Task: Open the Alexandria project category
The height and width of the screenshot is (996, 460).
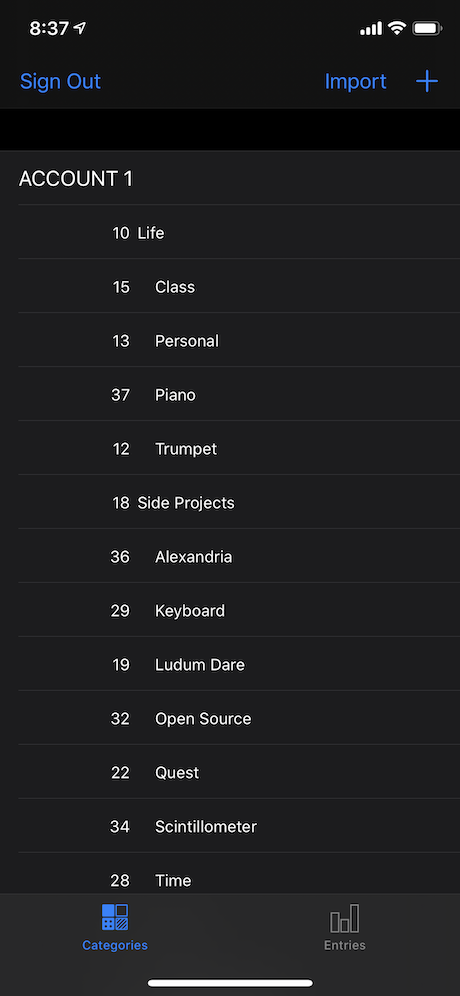Action: click(239, 557)
